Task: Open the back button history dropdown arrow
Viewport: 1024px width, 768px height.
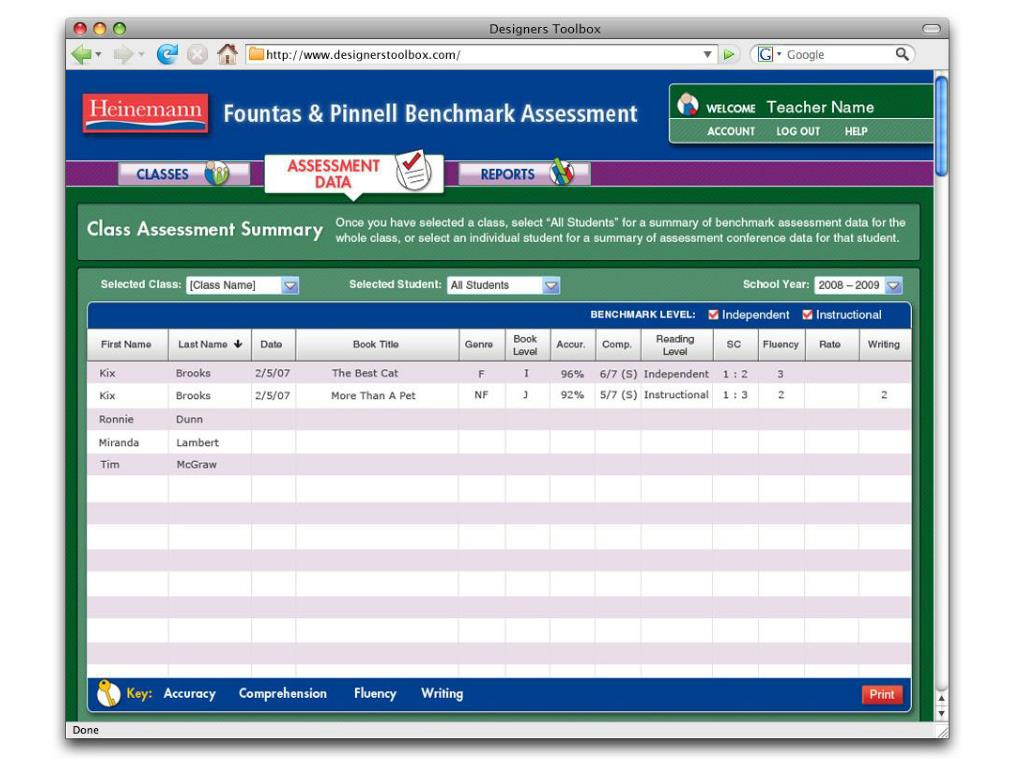Action: [99, 54]
